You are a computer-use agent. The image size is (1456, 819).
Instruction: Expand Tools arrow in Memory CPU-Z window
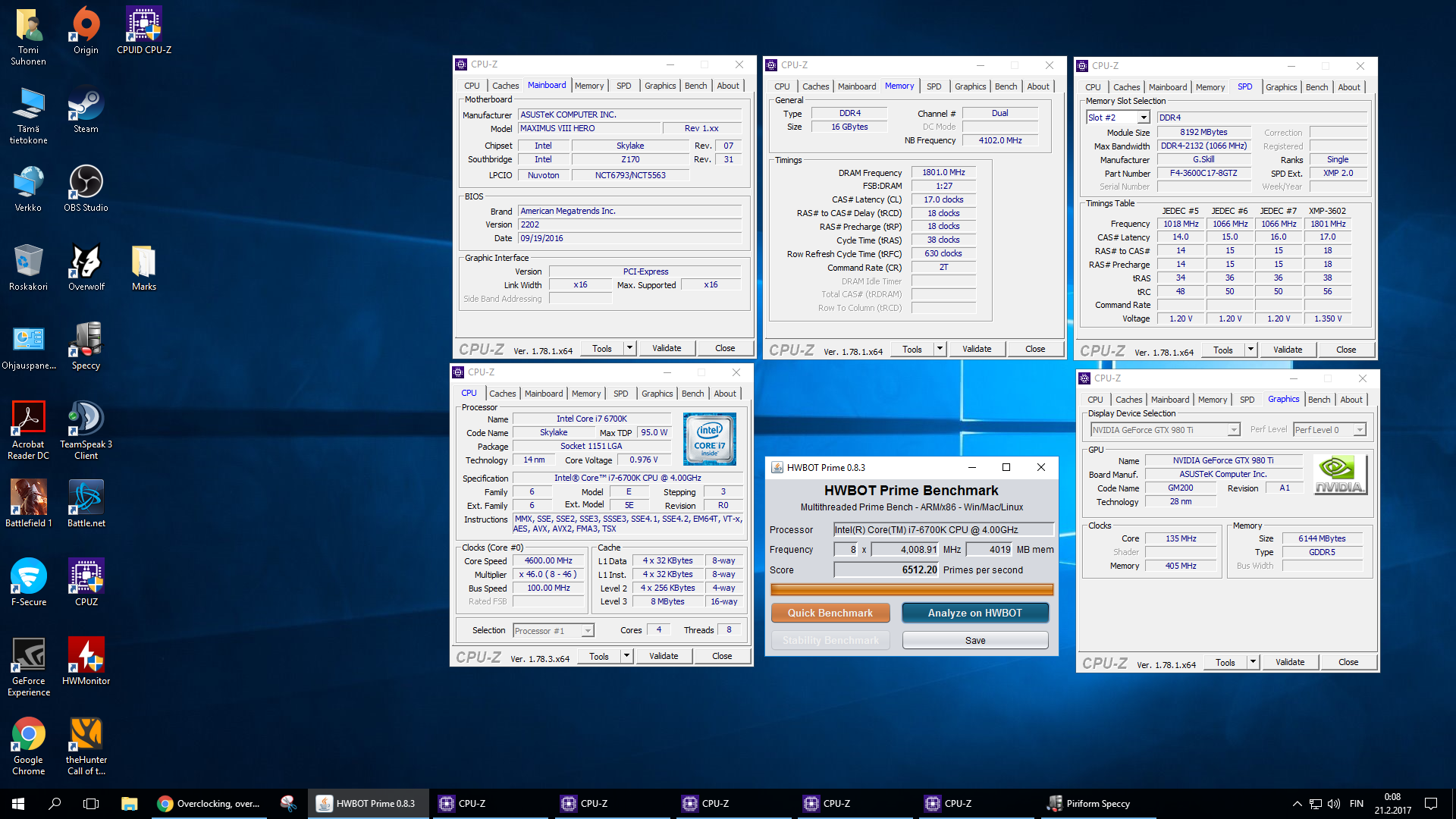940,349
